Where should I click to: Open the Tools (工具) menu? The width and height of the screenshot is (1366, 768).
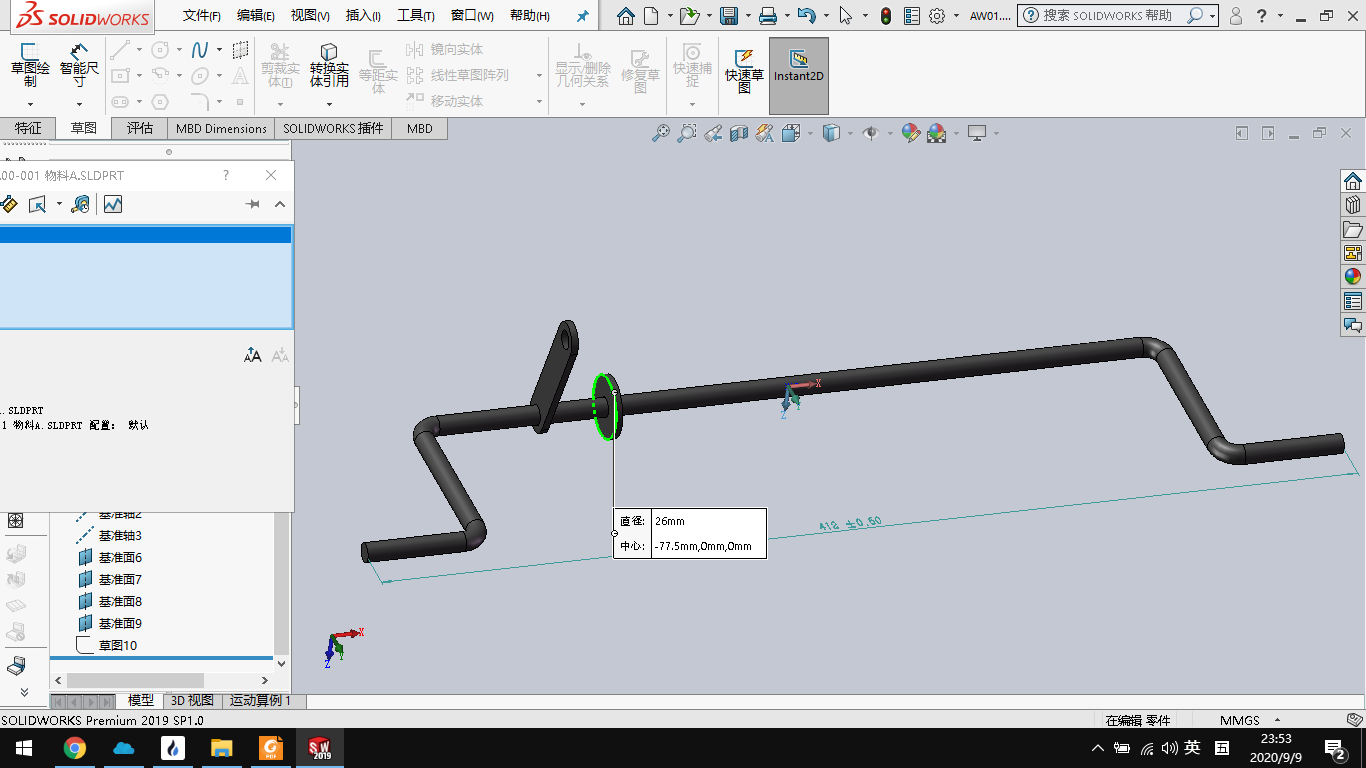[x=415, y=16]
